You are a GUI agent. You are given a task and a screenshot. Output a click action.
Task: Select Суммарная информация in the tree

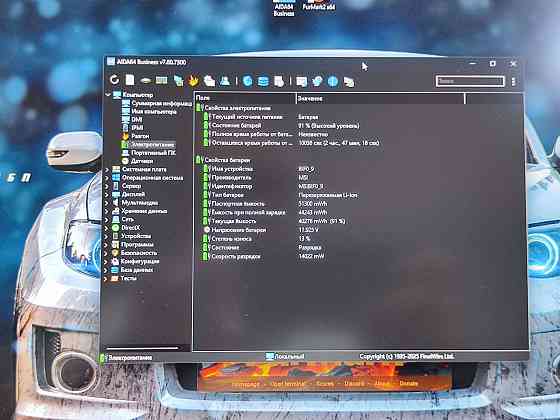click(161, 103)
